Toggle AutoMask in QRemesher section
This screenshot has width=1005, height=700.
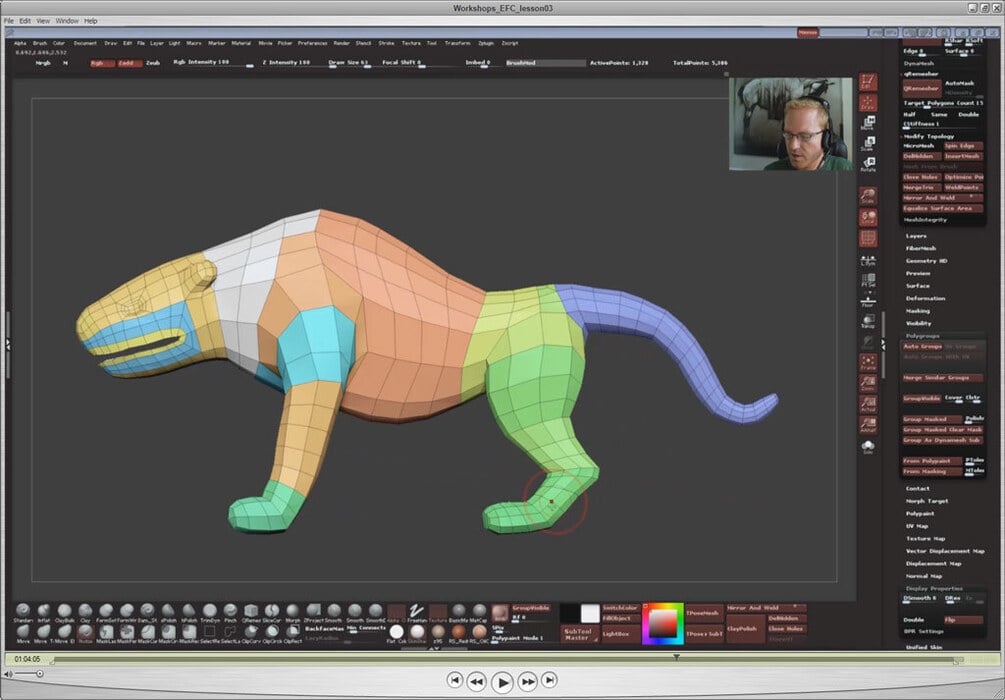[959, 83]
